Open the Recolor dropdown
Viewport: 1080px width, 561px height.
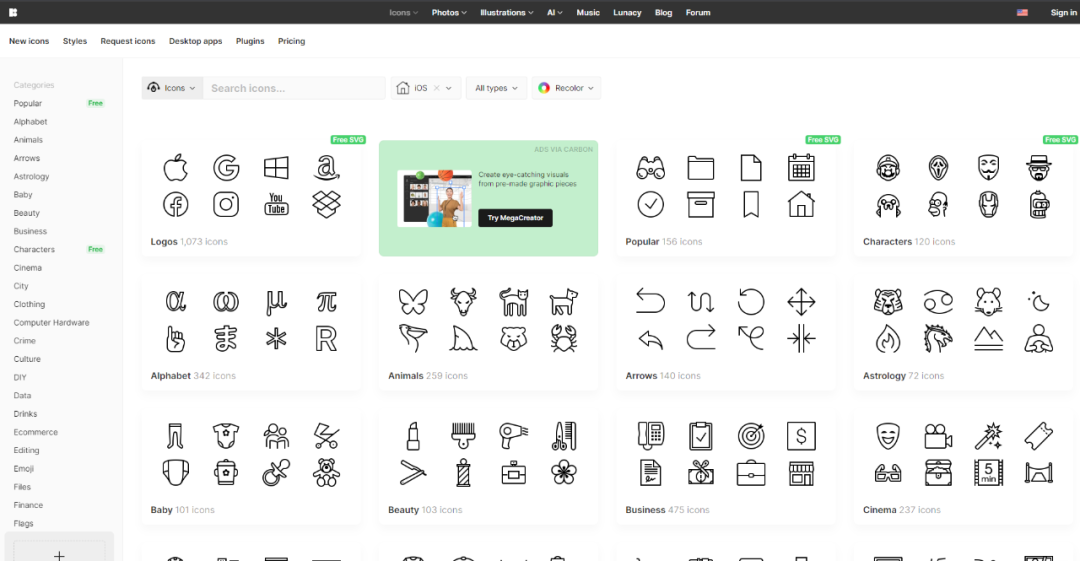(x=566, y=88)
